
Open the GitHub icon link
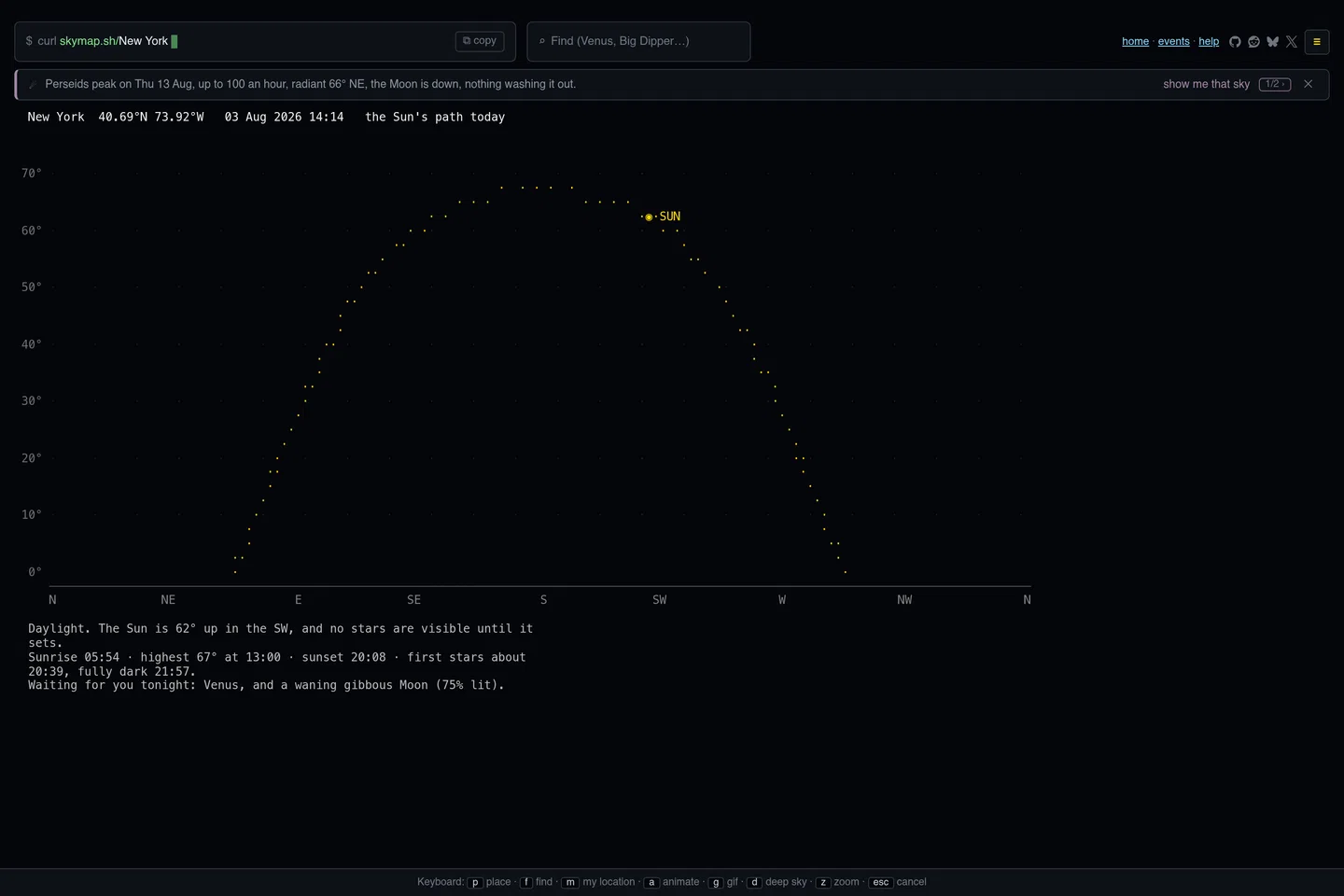(x=1235, y=42)
